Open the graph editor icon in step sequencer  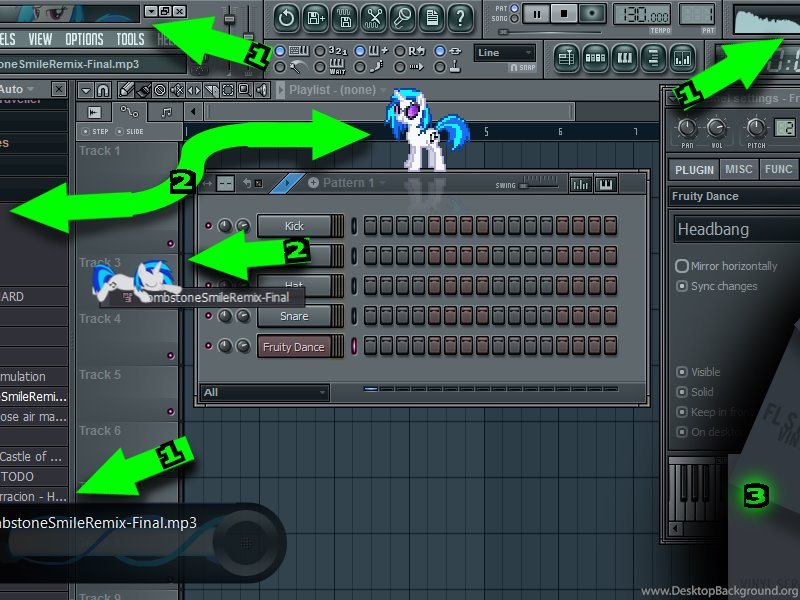coord(580,184)
